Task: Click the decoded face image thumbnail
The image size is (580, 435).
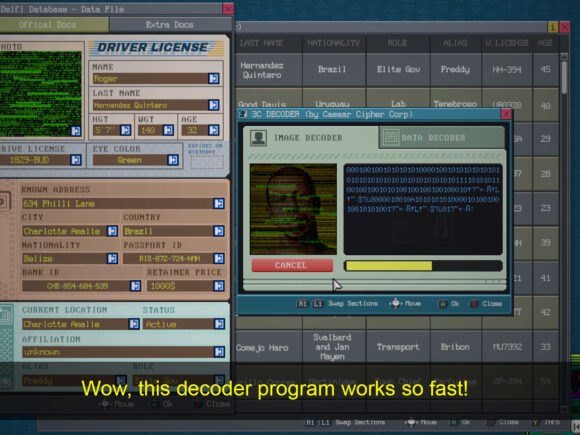Action: coord(293,209)
